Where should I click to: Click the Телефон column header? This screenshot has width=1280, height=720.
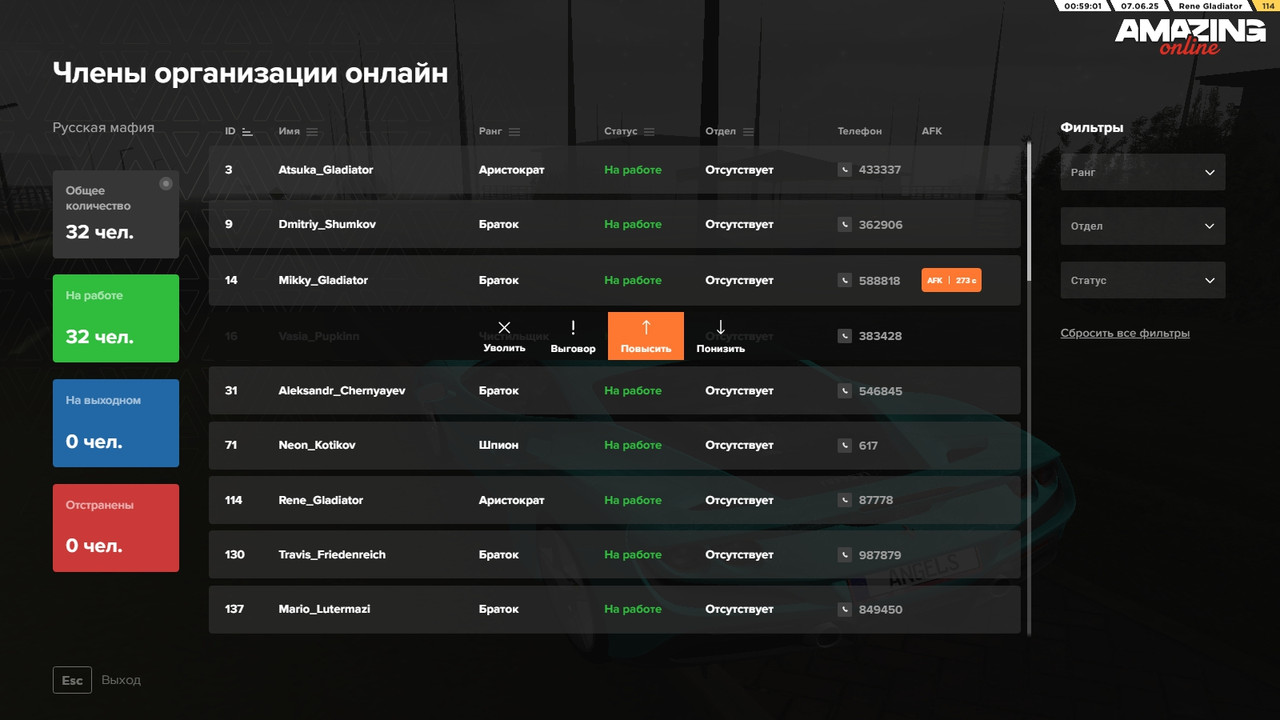860,132
